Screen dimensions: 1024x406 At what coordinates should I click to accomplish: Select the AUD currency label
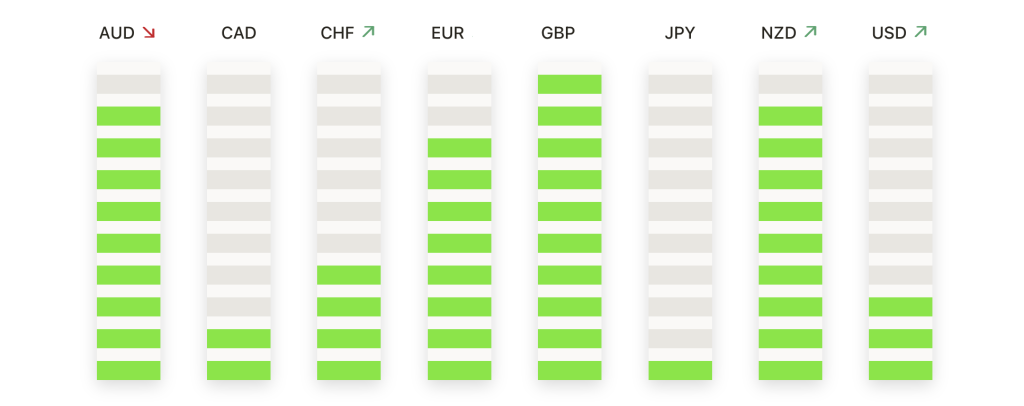[x=117, y=33]
